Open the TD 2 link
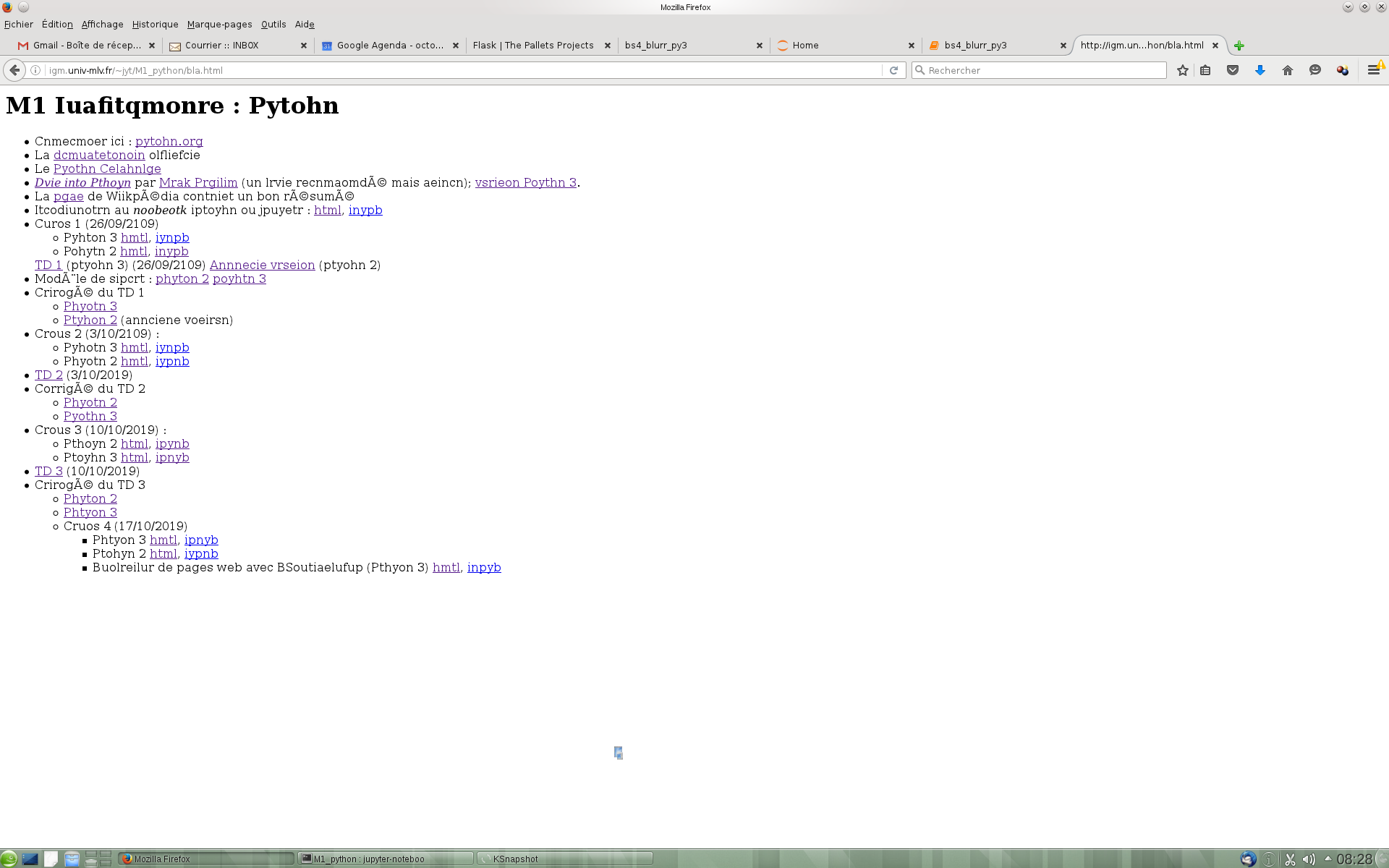Image resolution: width=1389 pixels, height=868 pixels. click(x=48, y=375)
